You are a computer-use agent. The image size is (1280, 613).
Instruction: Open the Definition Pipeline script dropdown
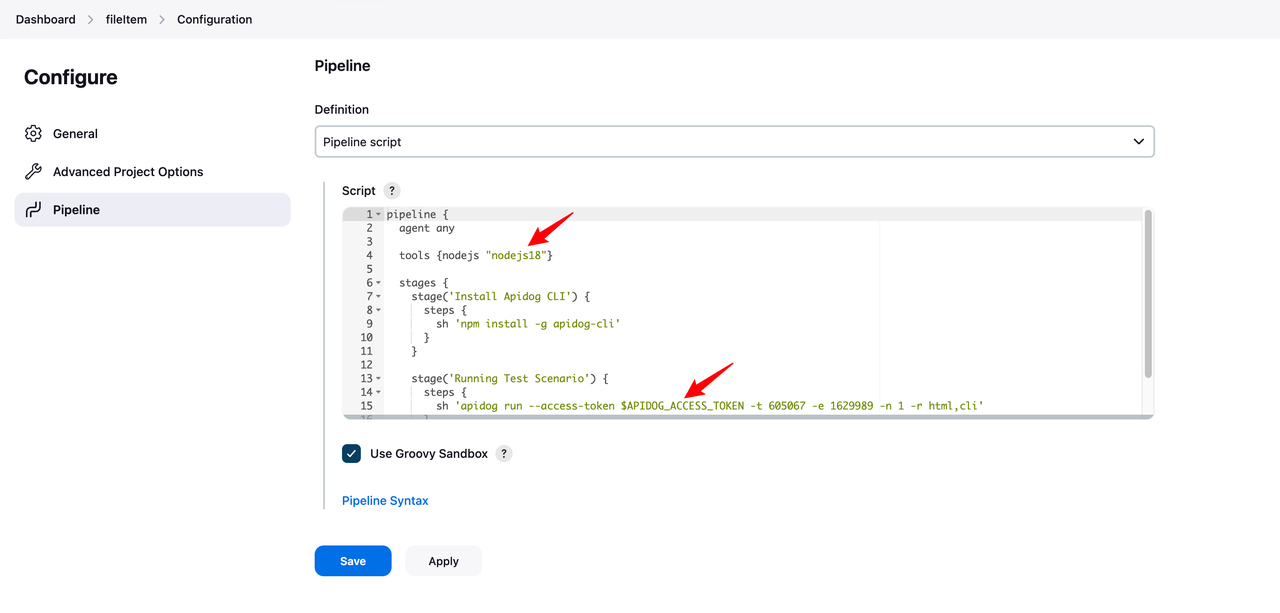click(x=734, y=142)
